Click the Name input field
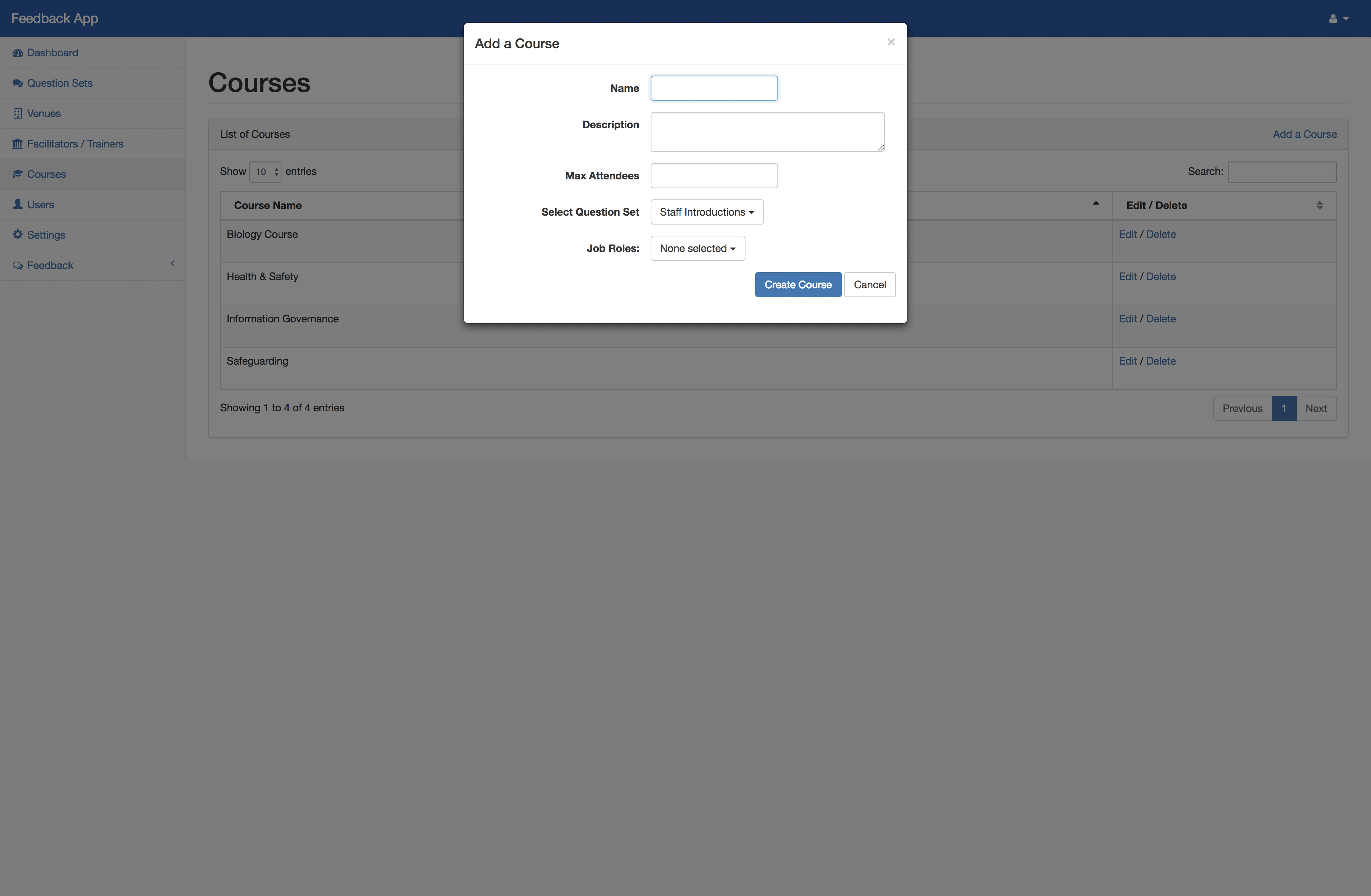 (x=714, y=88)
